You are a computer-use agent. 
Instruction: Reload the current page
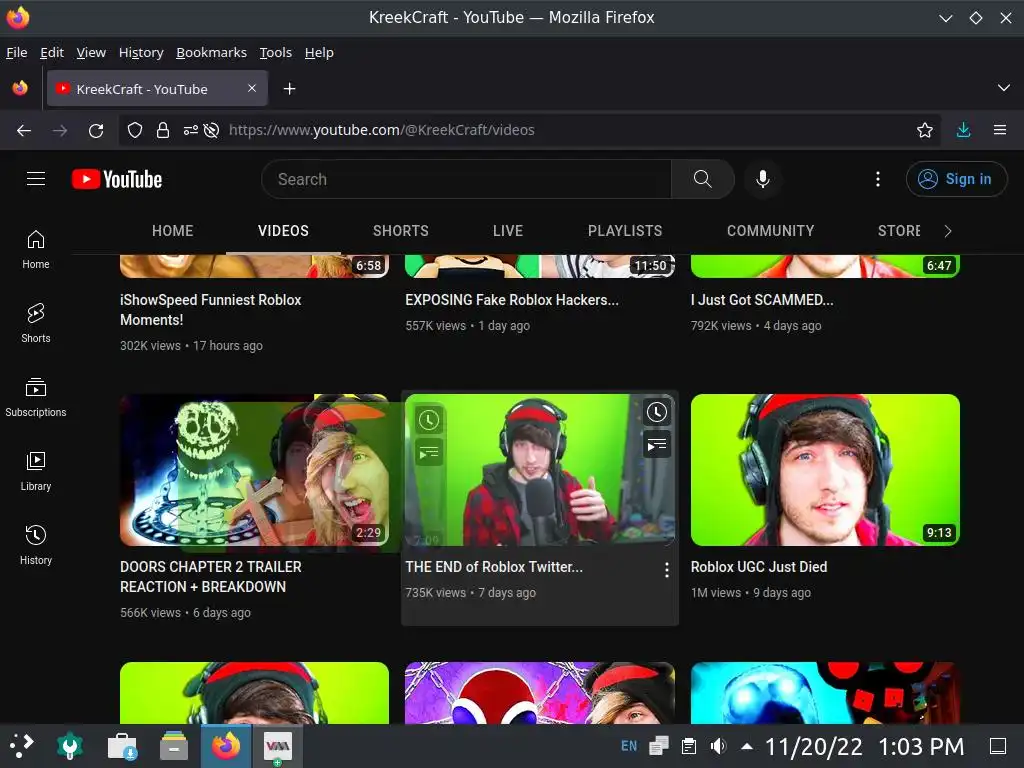pos(96,131)
